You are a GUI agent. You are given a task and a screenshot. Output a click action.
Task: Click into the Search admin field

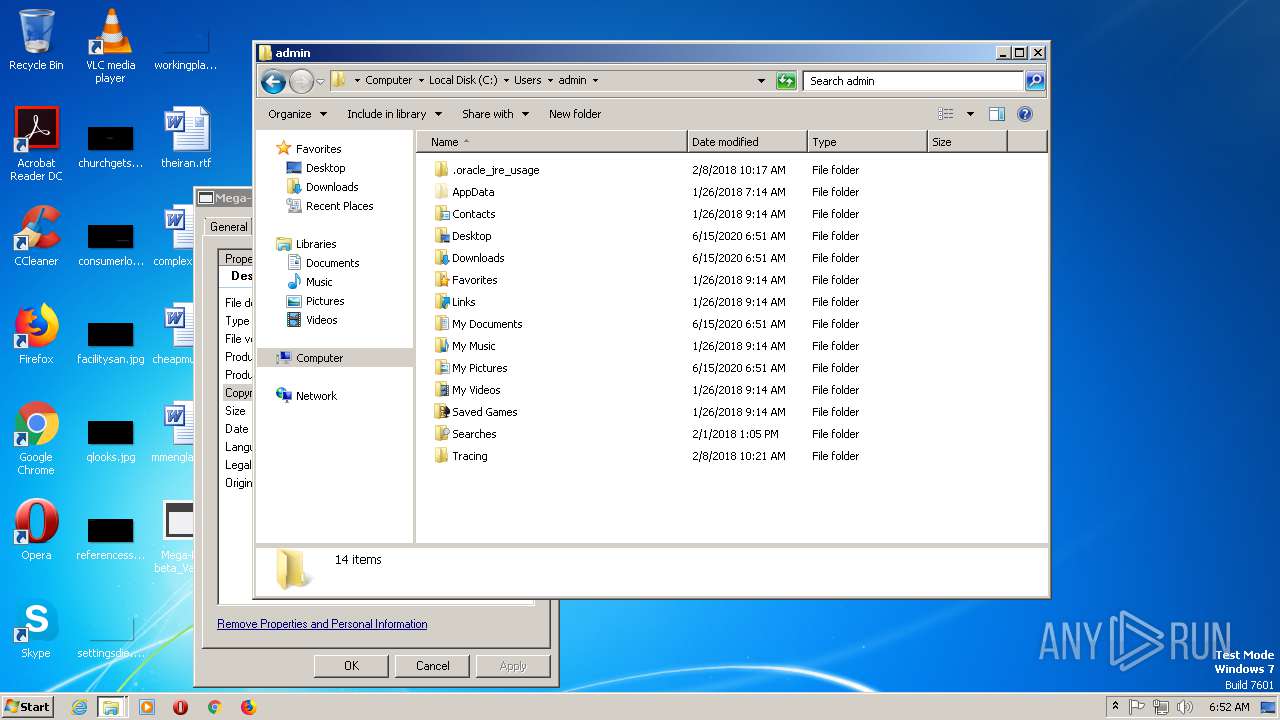coord(913,81)
